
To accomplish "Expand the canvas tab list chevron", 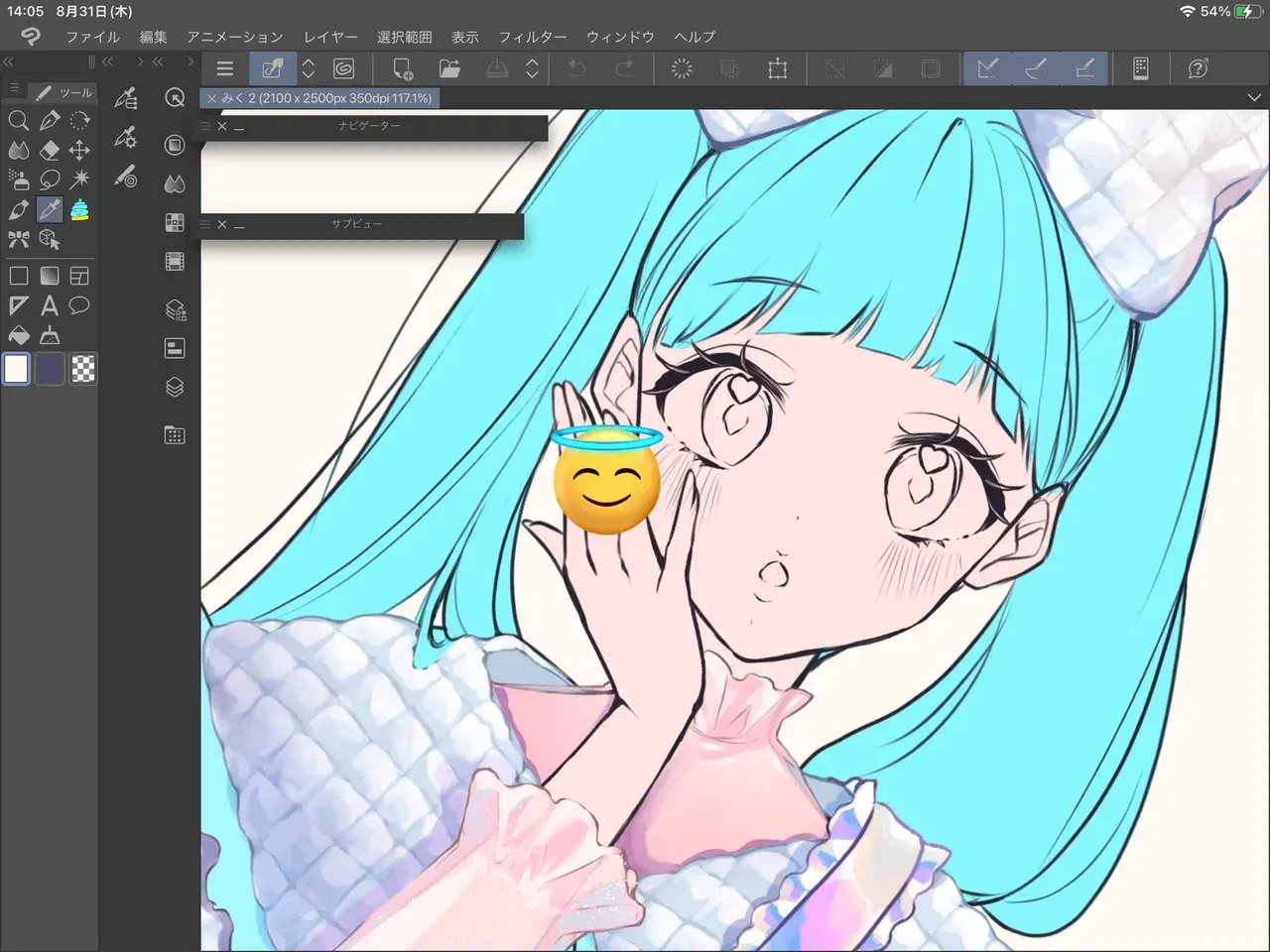I will pyautogui.click(x=1255, y=97).
